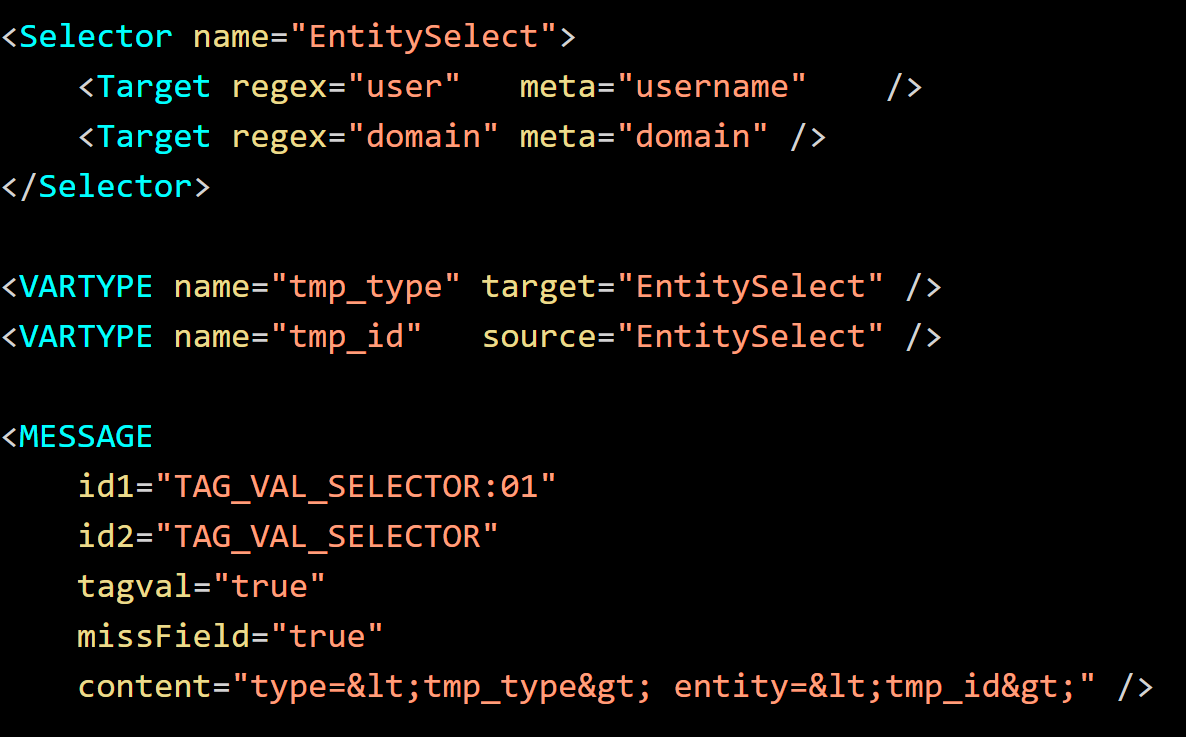This screenshot has width=1186, height=737.
Task: Click the id1 attribute name
Action: coord(105,487)
